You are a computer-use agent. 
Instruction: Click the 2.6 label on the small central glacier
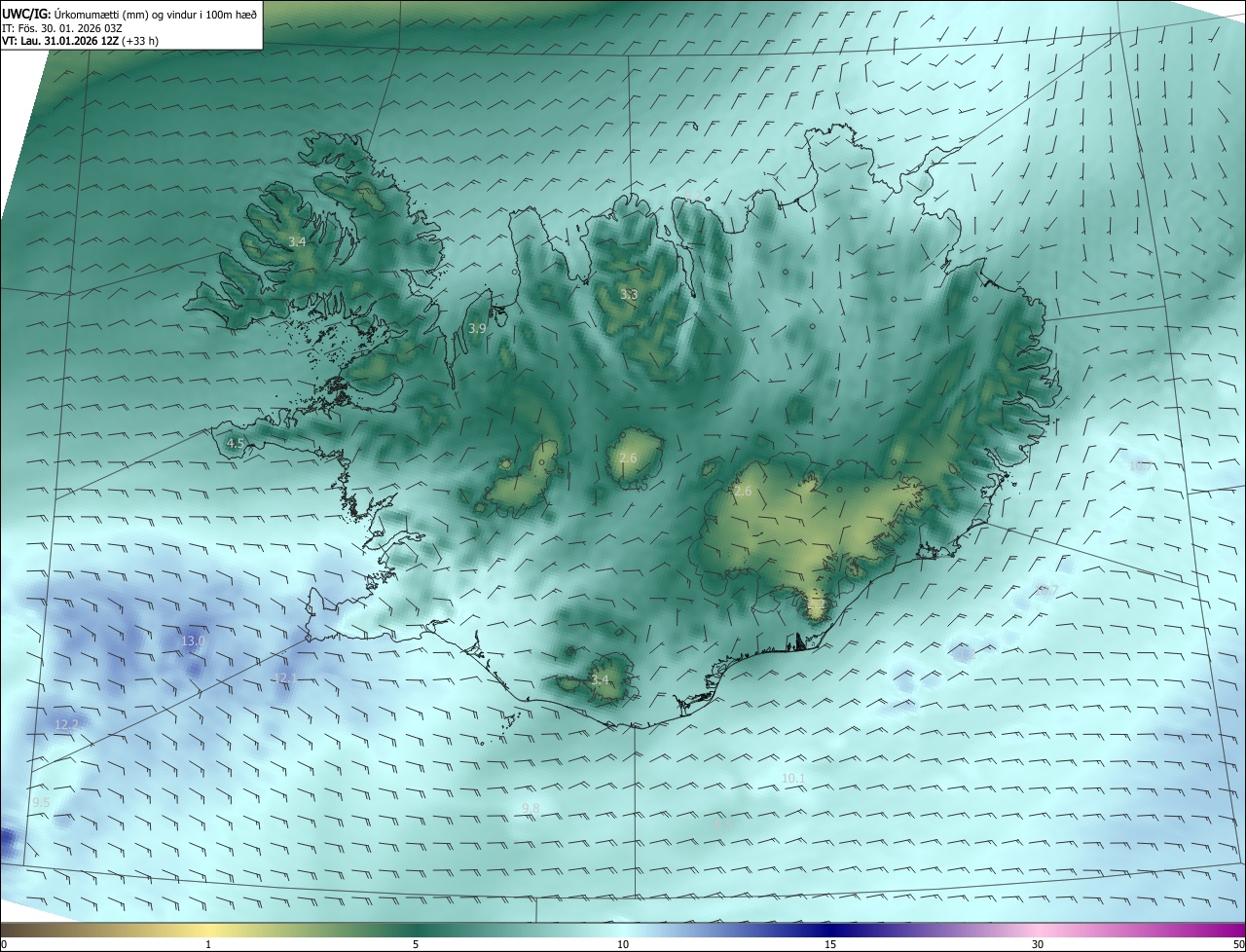[x=628, y=458]
